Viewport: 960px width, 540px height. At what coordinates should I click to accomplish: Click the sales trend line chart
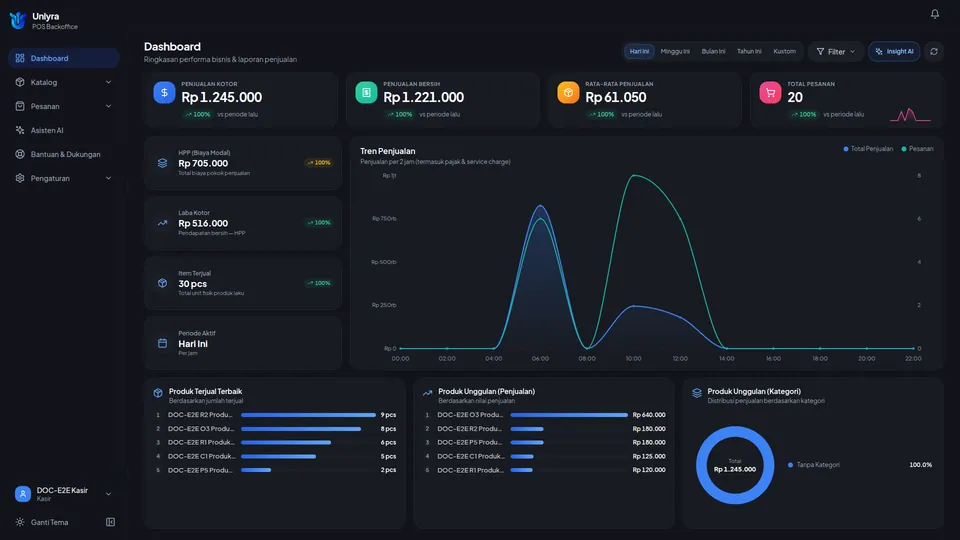(x=657, y=262)
